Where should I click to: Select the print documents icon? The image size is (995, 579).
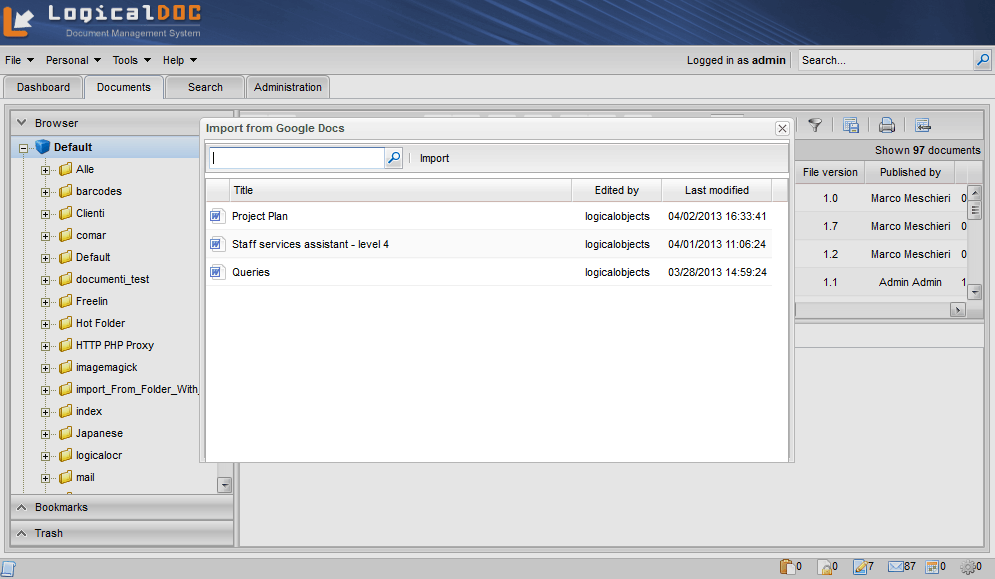pos(886,125)
